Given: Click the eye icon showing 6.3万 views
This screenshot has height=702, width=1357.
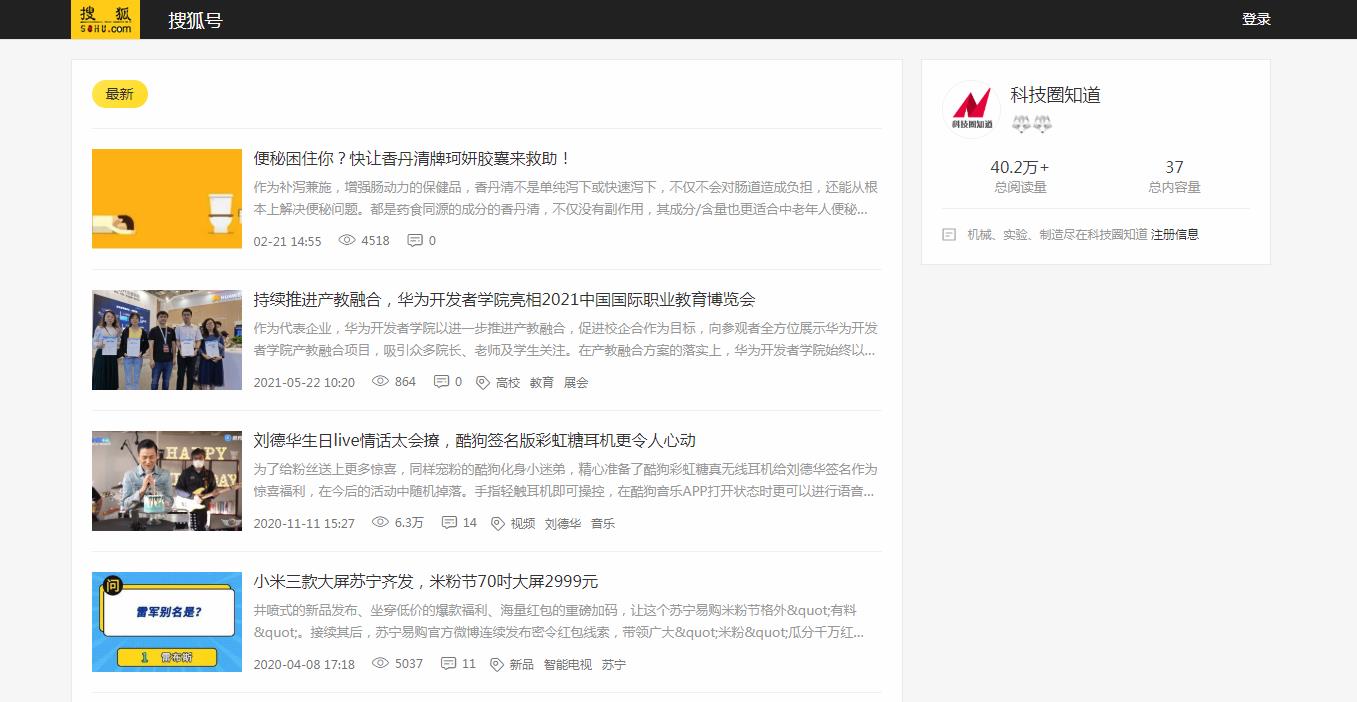Looking at the screenshot, I should [380, 522].
